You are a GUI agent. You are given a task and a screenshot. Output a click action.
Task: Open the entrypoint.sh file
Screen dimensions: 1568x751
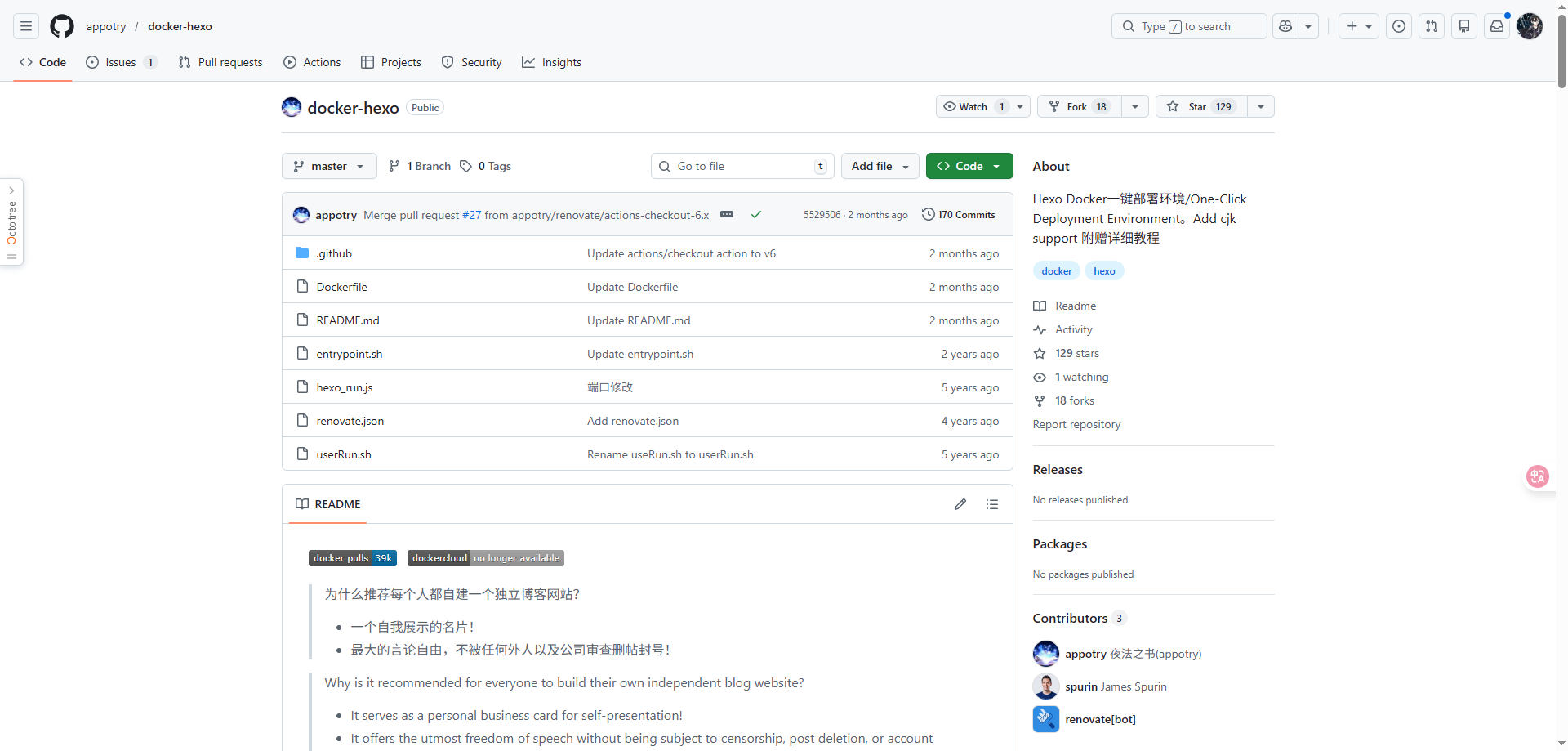350,354
